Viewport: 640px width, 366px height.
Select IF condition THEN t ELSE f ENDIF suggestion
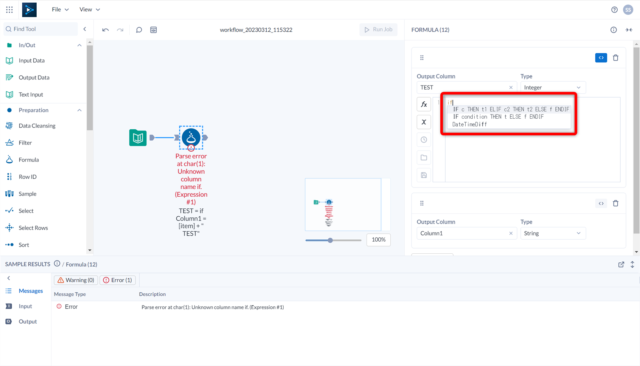(x=498, y=117)
